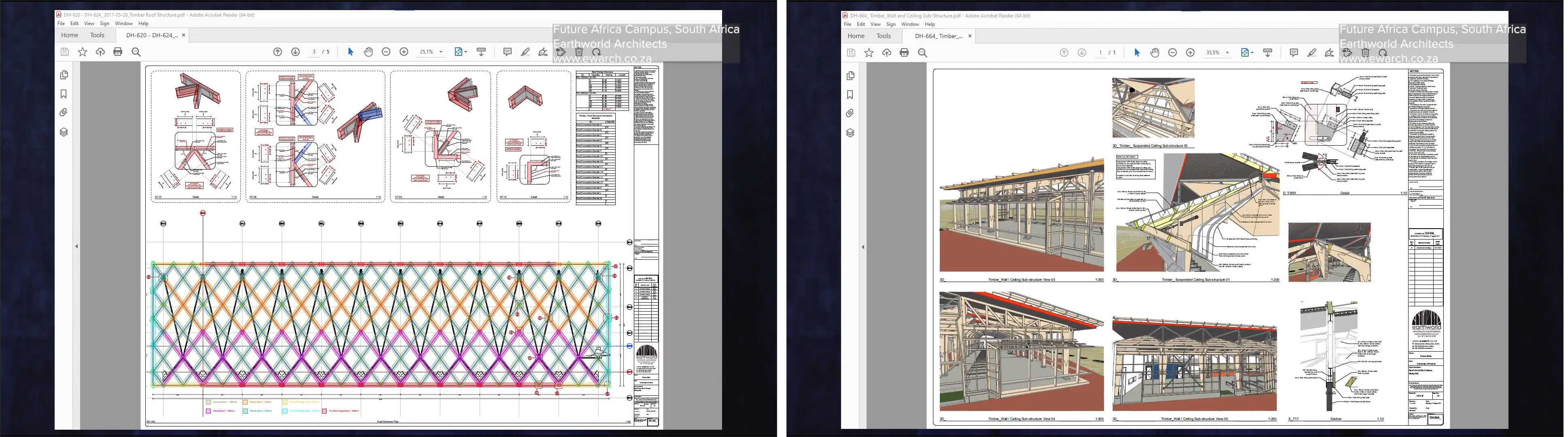
Task: Open Edit menu in Timber Roof Structure window
Action: [x=74, y=24]
